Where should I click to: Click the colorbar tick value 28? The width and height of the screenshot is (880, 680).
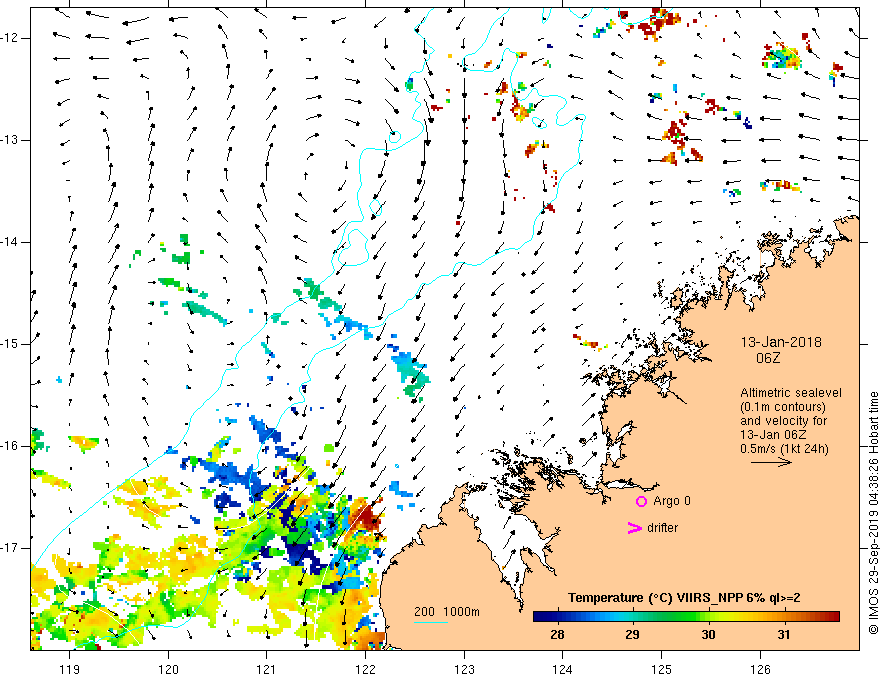click(x=557, y=635)
